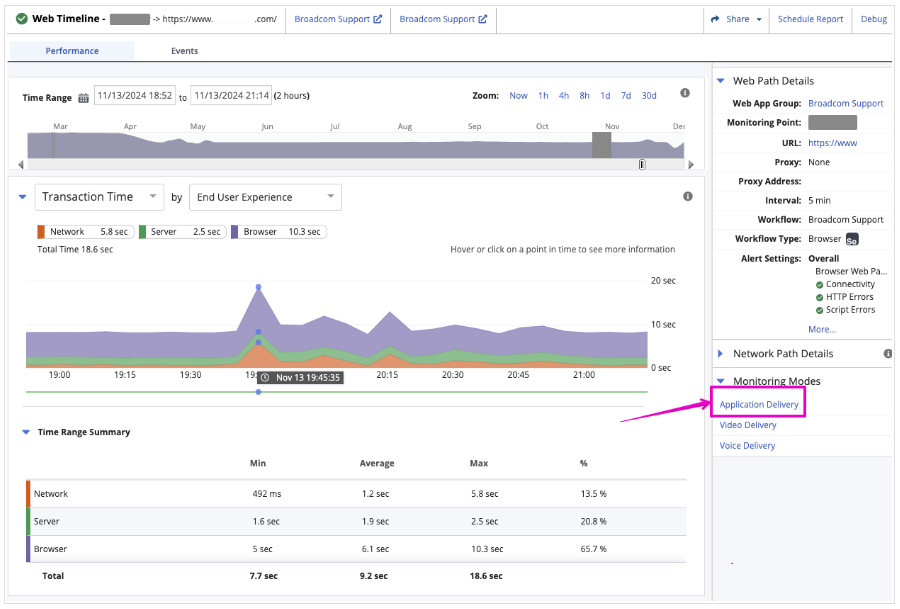The image size is (900, 609).
Task: Click the right scroll arrow on overview timeline
Action: [x=689, y=164]
